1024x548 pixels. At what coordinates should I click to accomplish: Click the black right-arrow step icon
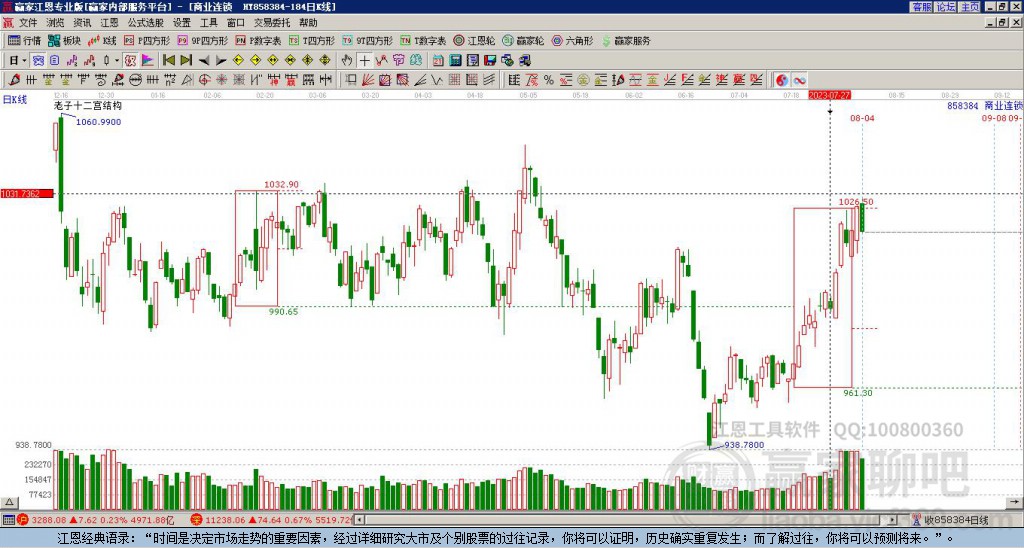click(x=221, y=60)
